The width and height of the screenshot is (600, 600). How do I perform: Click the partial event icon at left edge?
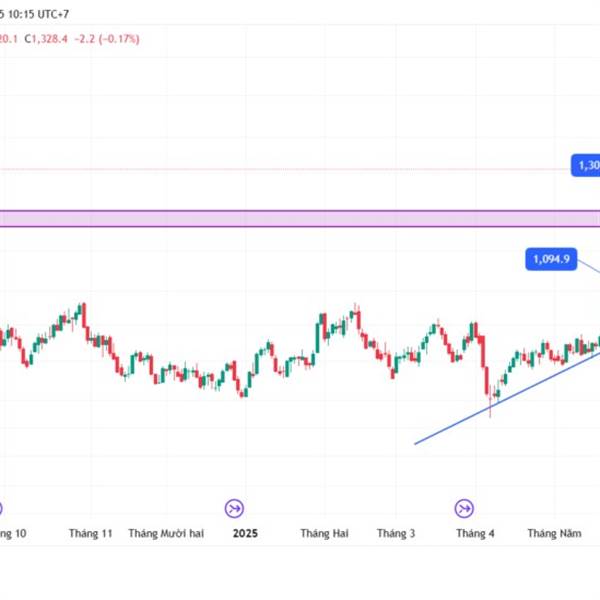(1, 509)
